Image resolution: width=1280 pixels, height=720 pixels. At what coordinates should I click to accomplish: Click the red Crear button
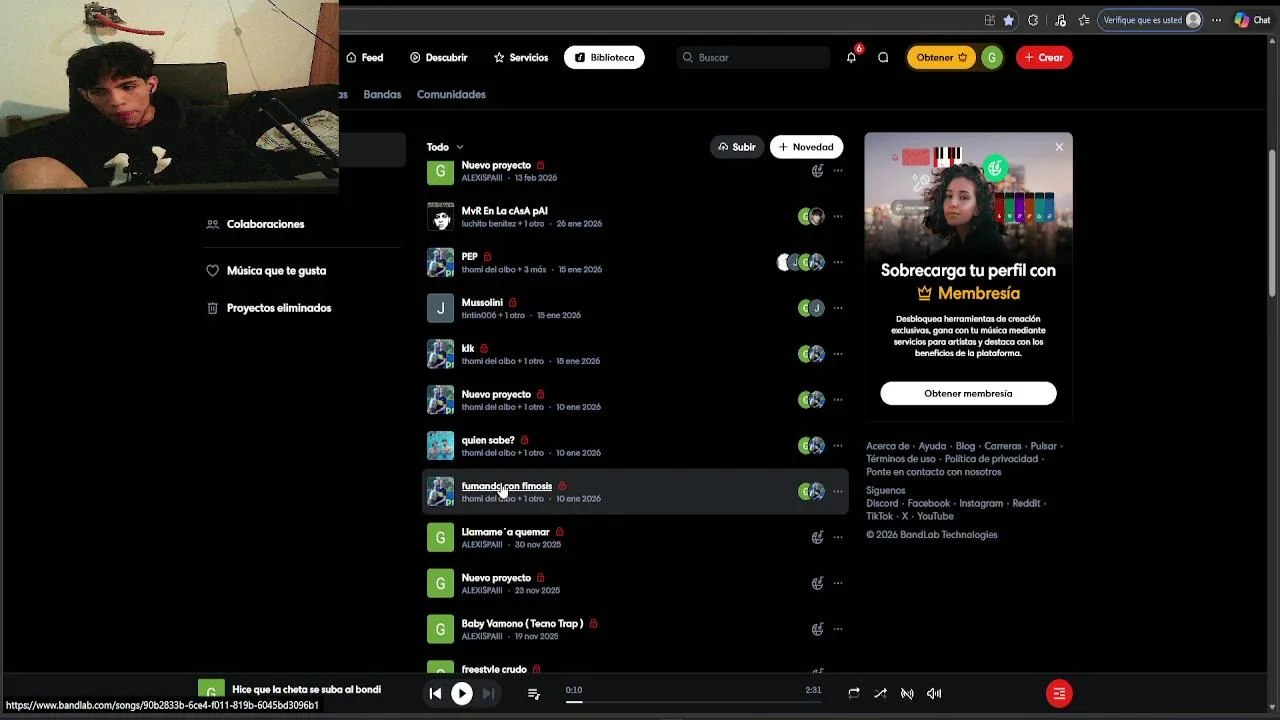pyautogui.click(x=1044, y=57)
